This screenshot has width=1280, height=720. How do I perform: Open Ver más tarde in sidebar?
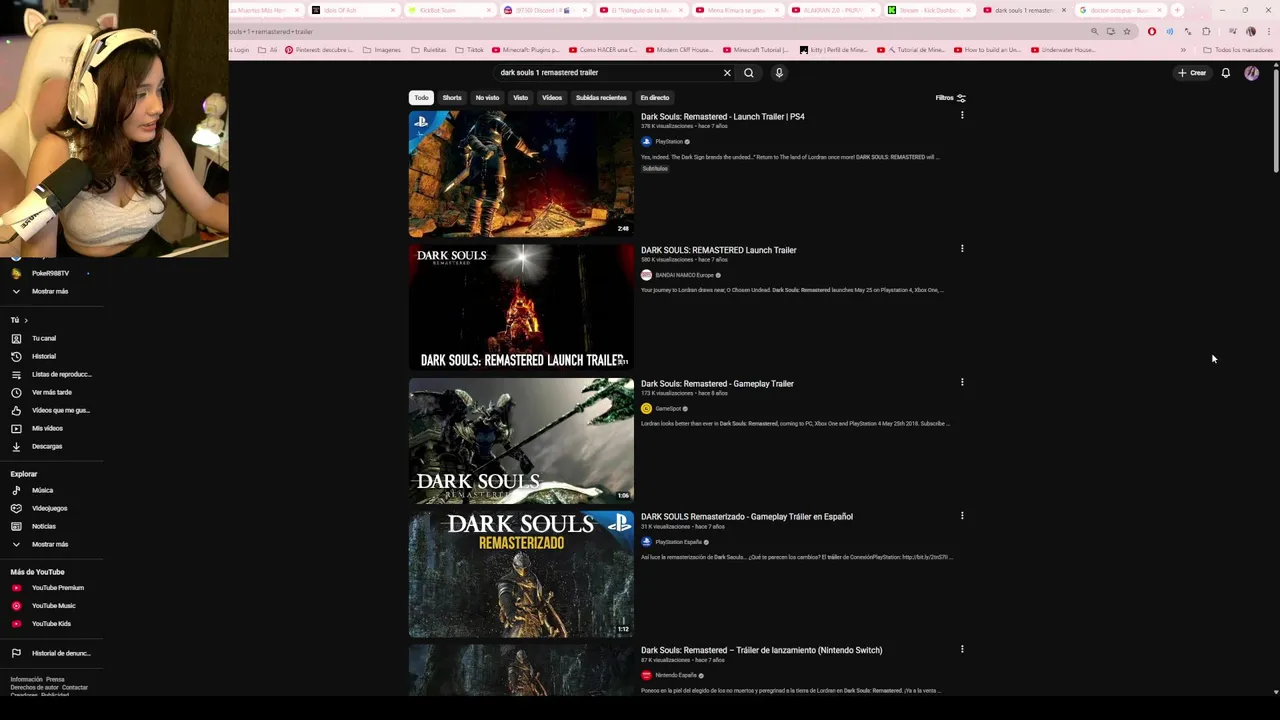pos(52,392)
